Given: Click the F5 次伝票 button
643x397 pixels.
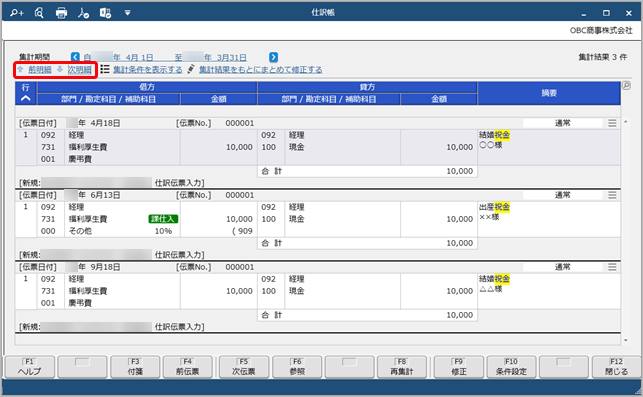Looking at the screenshot, I should click(x=244, y=367).
